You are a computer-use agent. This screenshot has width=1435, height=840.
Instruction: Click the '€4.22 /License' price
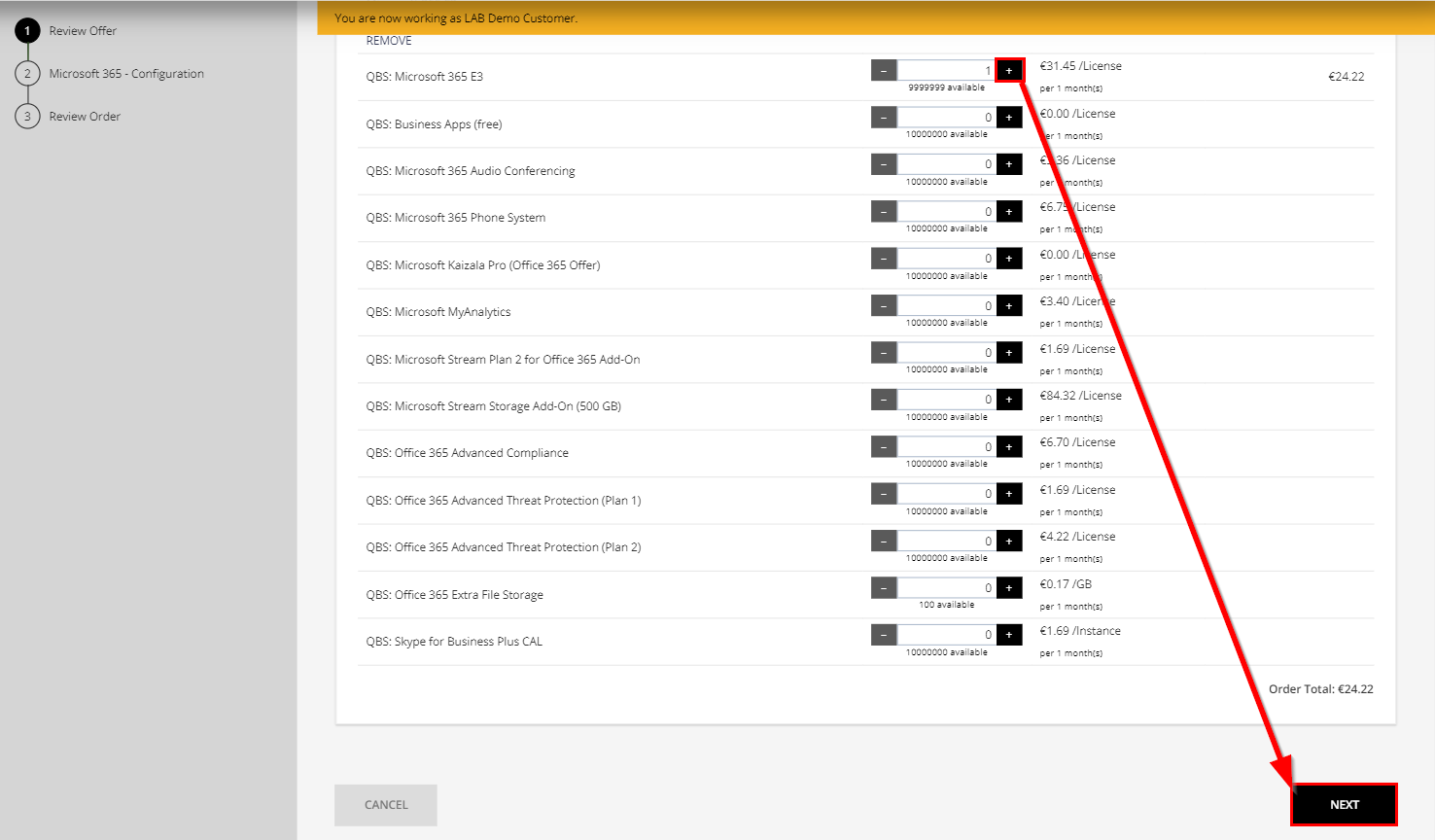[x=1078, y=537]
